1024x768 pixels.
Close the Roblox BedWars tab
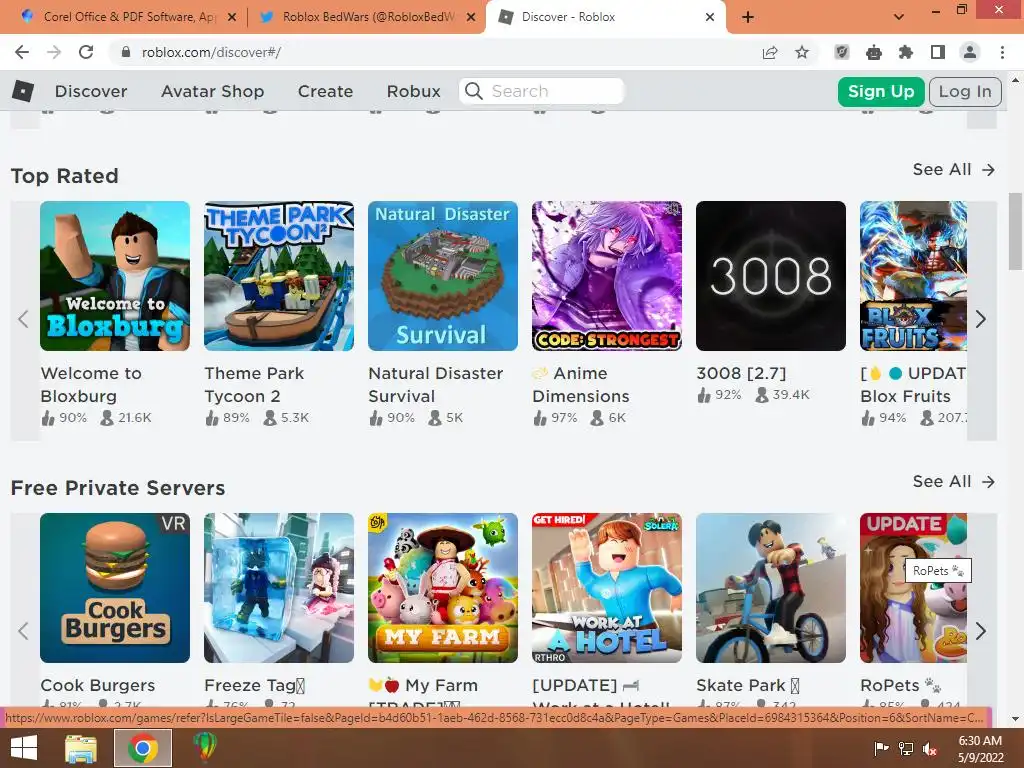tap(471, 17)
